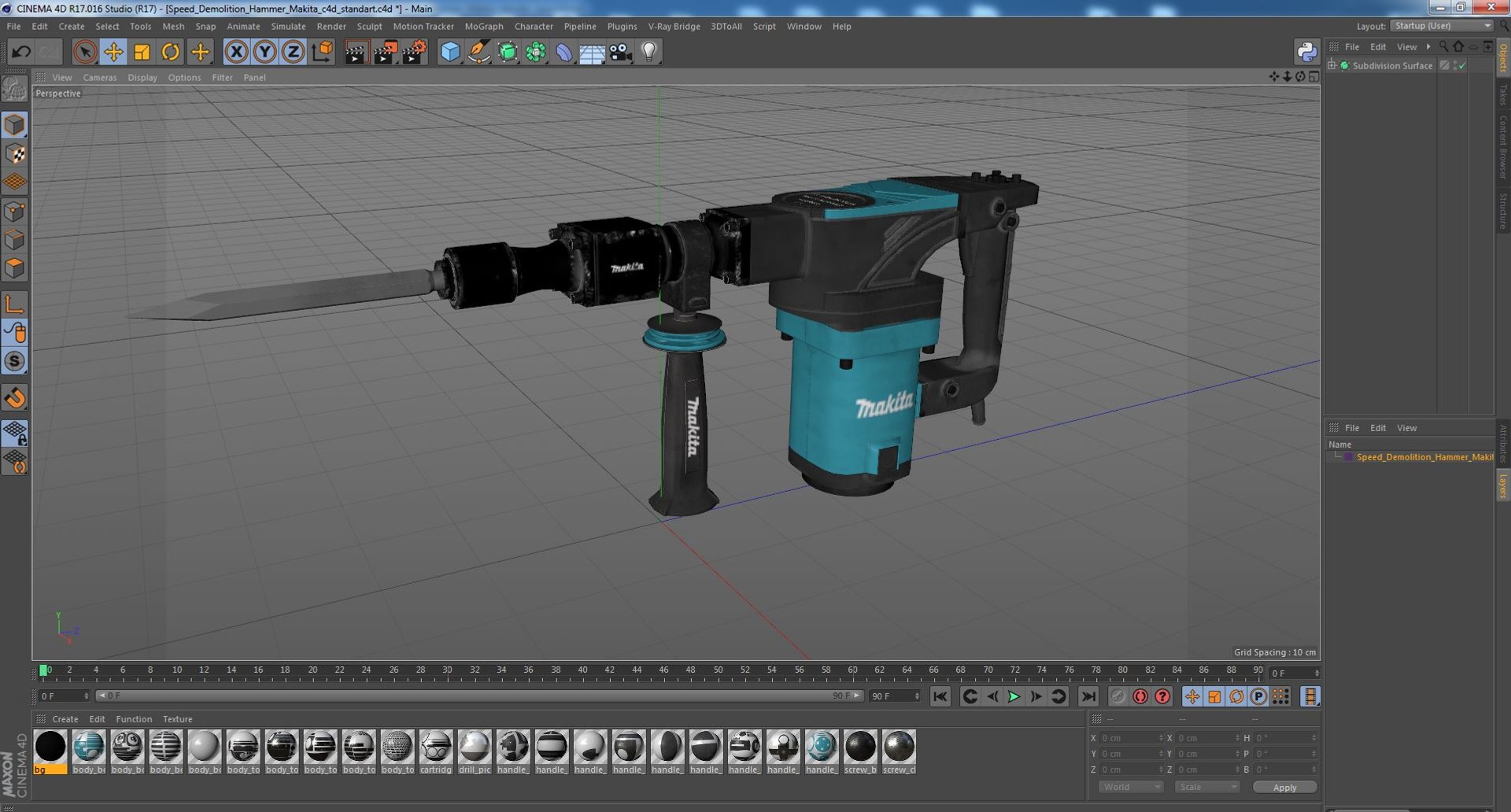
Task: Add a Cube primitive object
Action: point(450,52)
